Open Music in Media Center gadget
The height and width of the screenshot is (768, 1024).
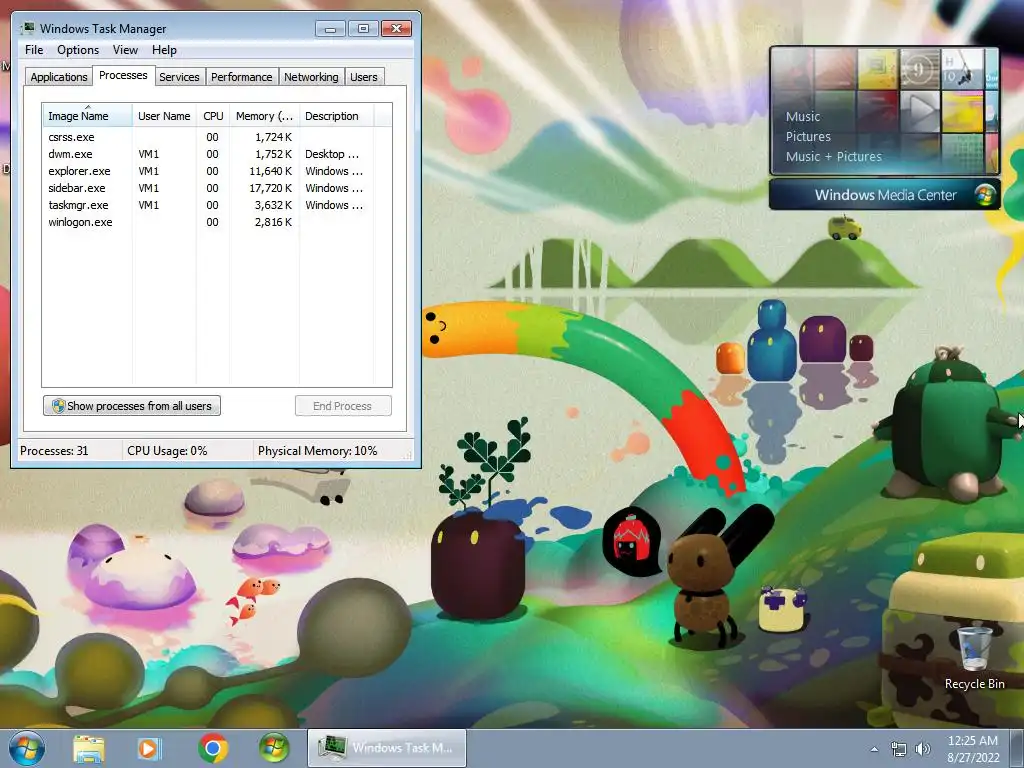pyautogui.click(x=803, y=116)
